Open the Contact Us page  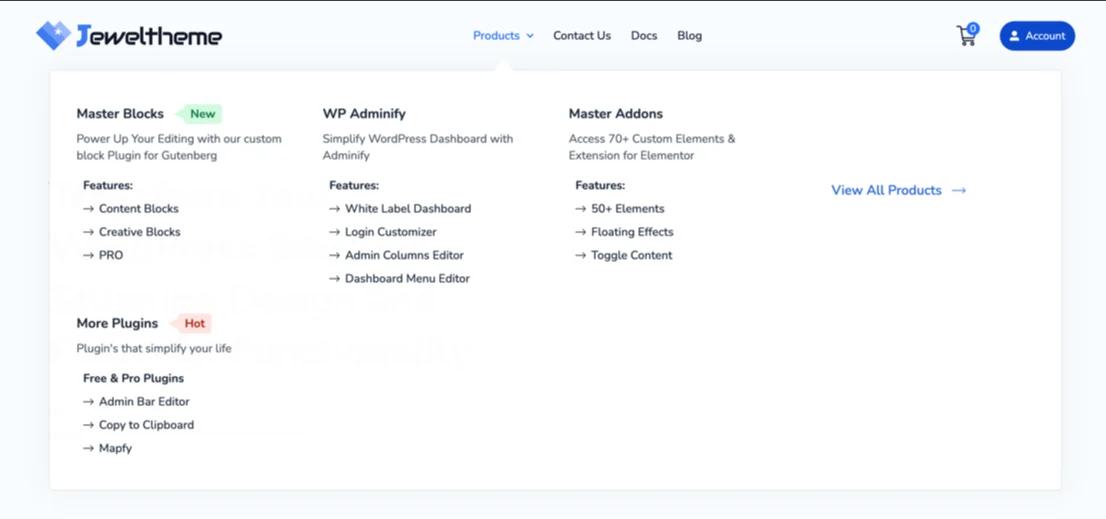click(x=582, y=35)
